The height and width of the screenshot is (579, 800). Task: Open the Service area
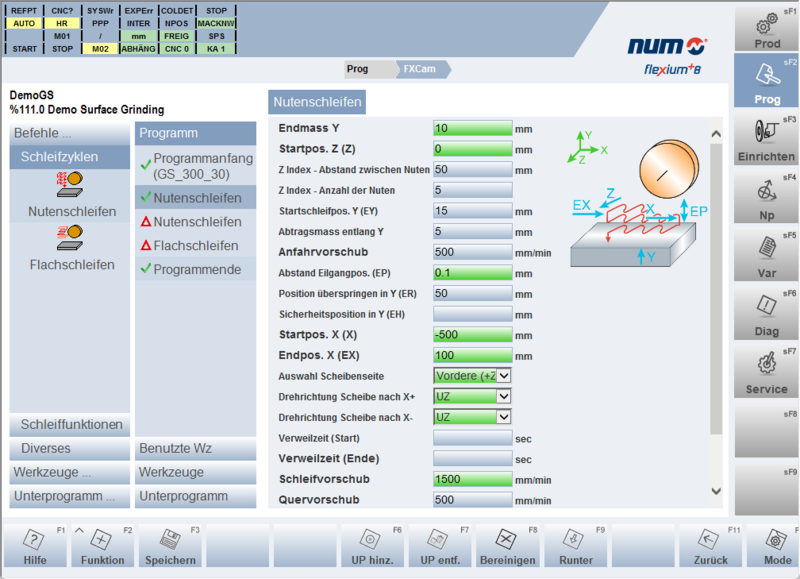(766, 366)
